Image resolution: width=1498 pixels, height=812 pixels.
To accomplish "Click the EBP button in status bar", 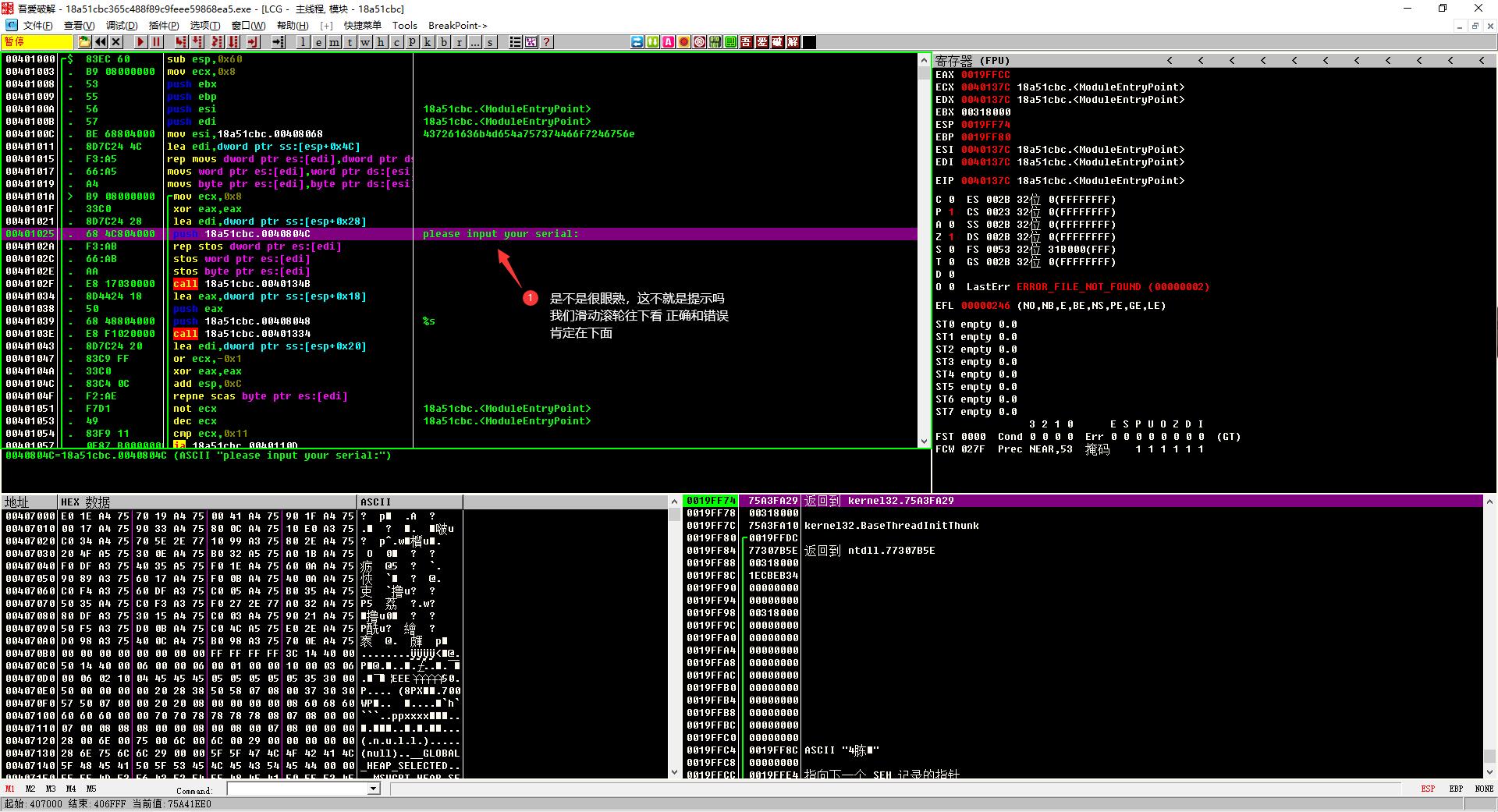I will pyautogui.click(x=1456, y=789).
